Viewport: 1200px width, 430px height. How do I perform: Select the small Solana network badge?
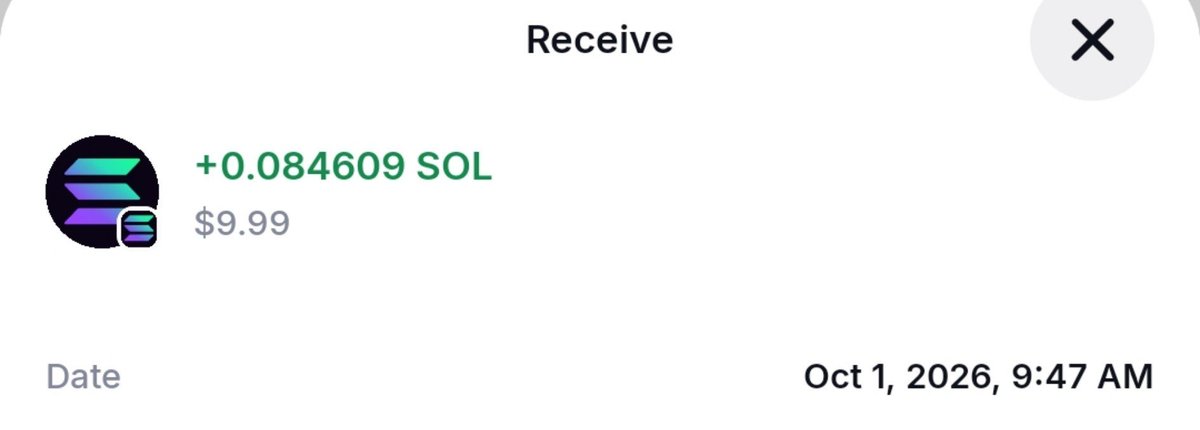click(x=140, y=228)
